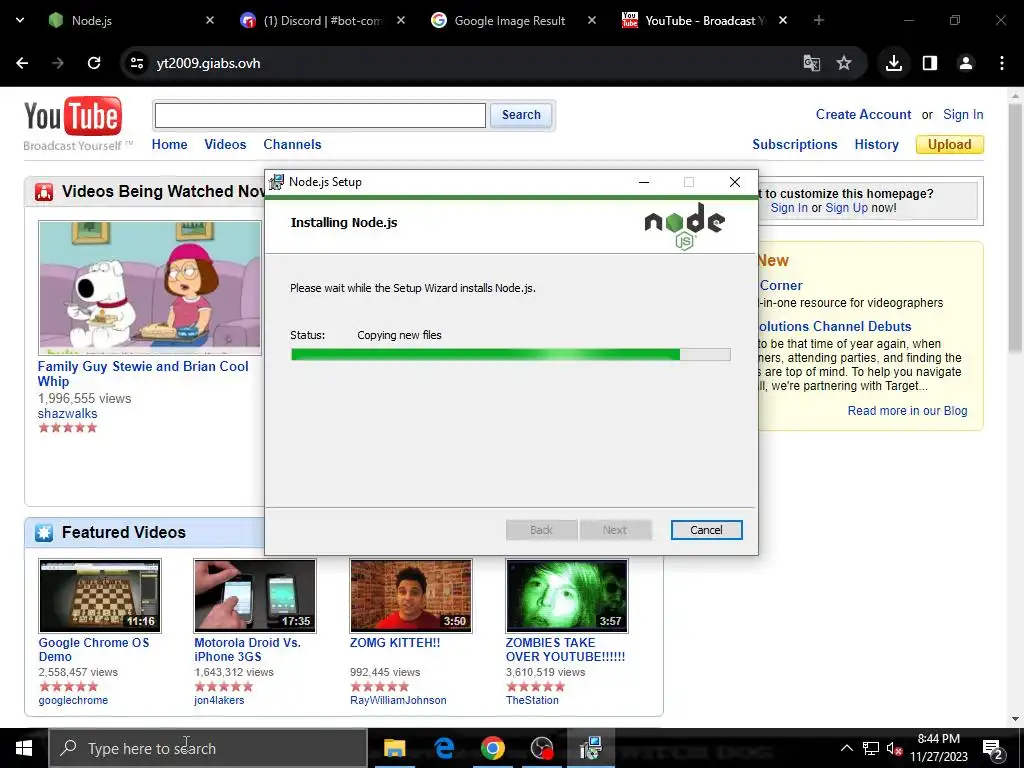Open the History link
This screenshot has height=768, width=1024.
[x=876, y=144]
